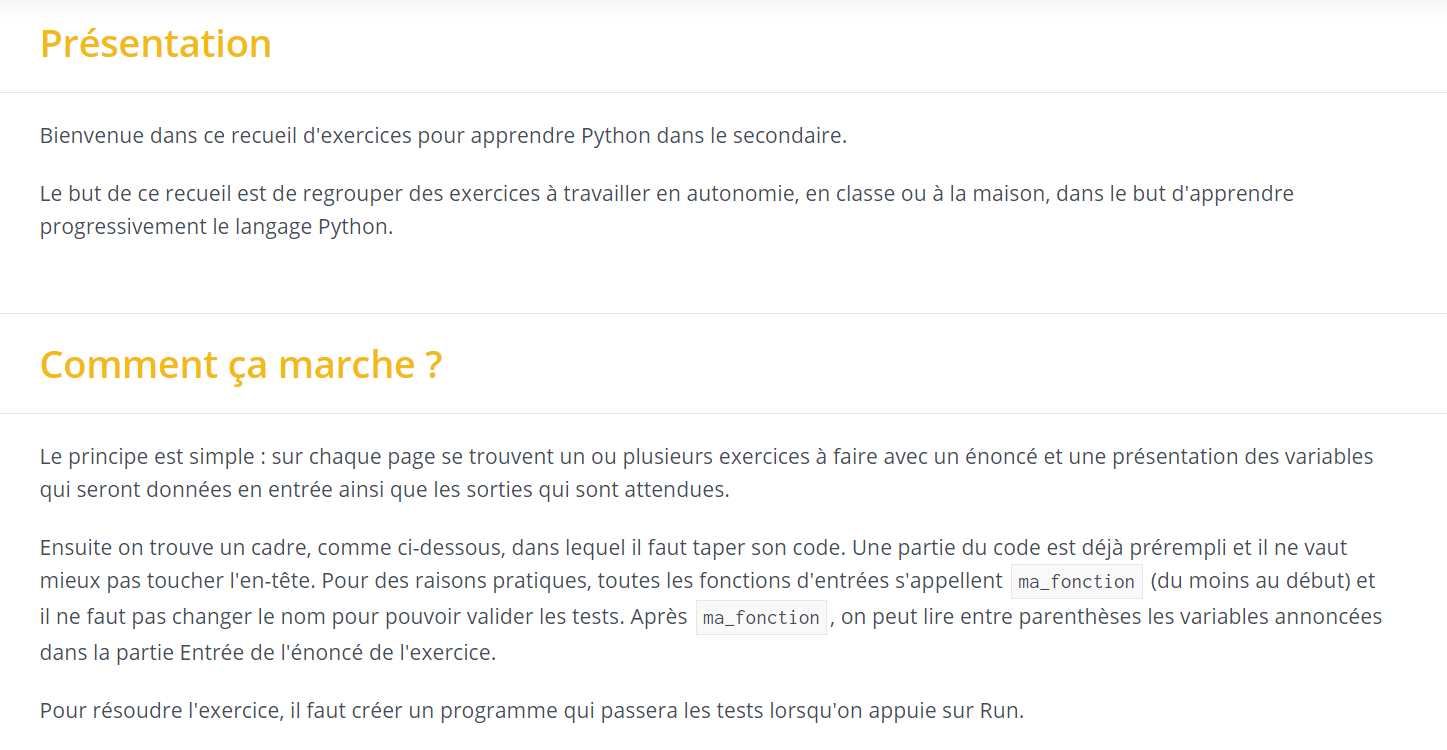Click the divider line below Comment ça marche ?
The image size is (1447, 750).
pyautogui.click(x=723, y=413)
